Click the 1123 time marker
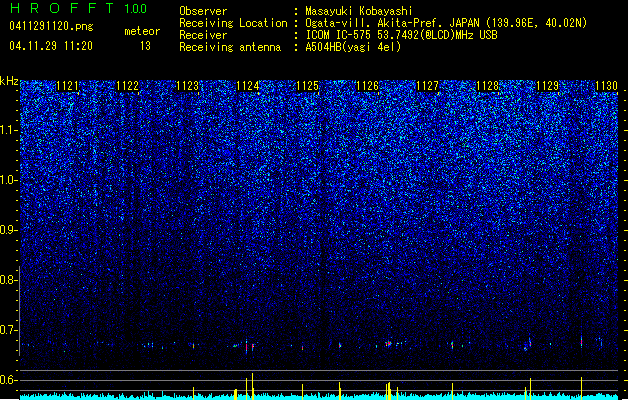Screen dimensions: 629x400 point(188,86)
